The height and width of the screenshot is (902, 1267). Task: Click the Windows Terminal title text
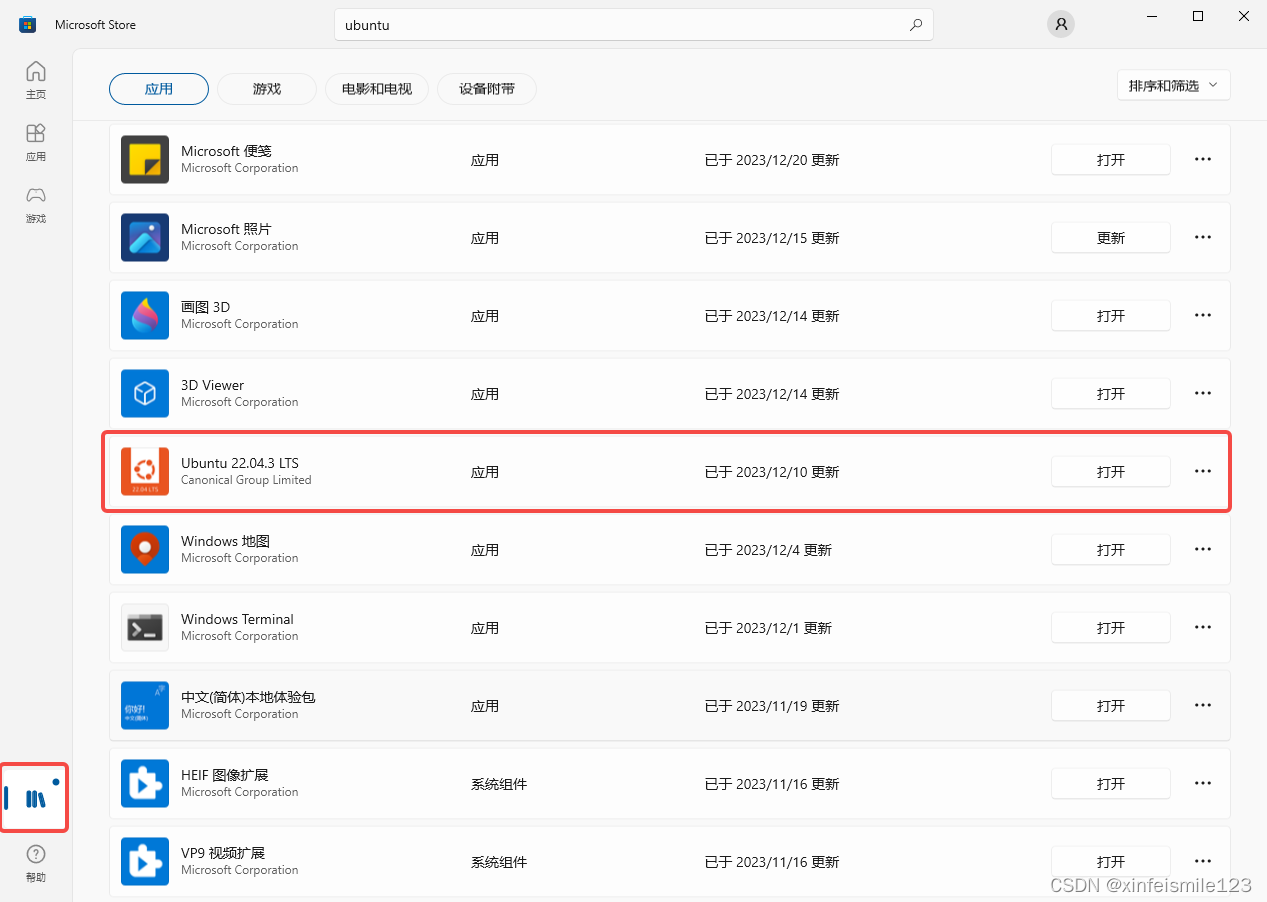pos(237,619)
